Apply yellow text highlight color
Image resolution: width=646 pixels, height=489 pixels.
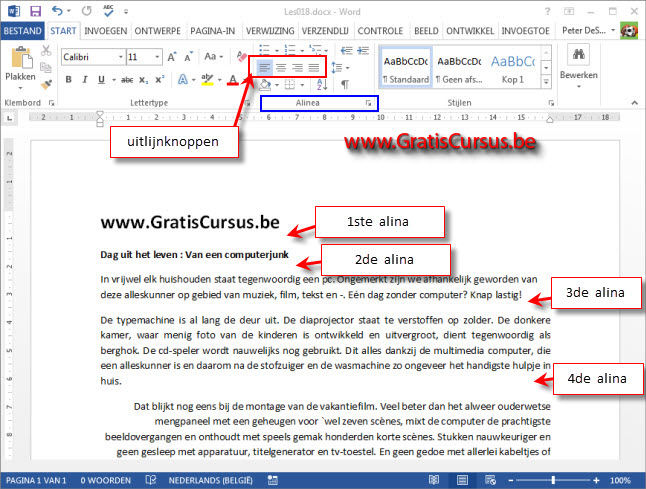tap(207, 80)
